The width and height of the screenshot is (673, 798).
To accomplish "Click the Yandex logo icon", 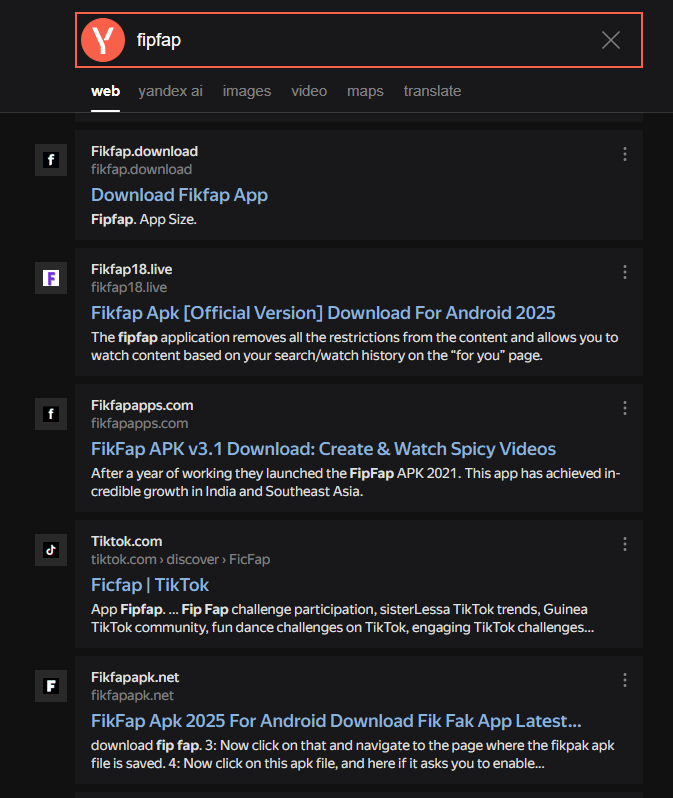I will [x=103, y=40].
